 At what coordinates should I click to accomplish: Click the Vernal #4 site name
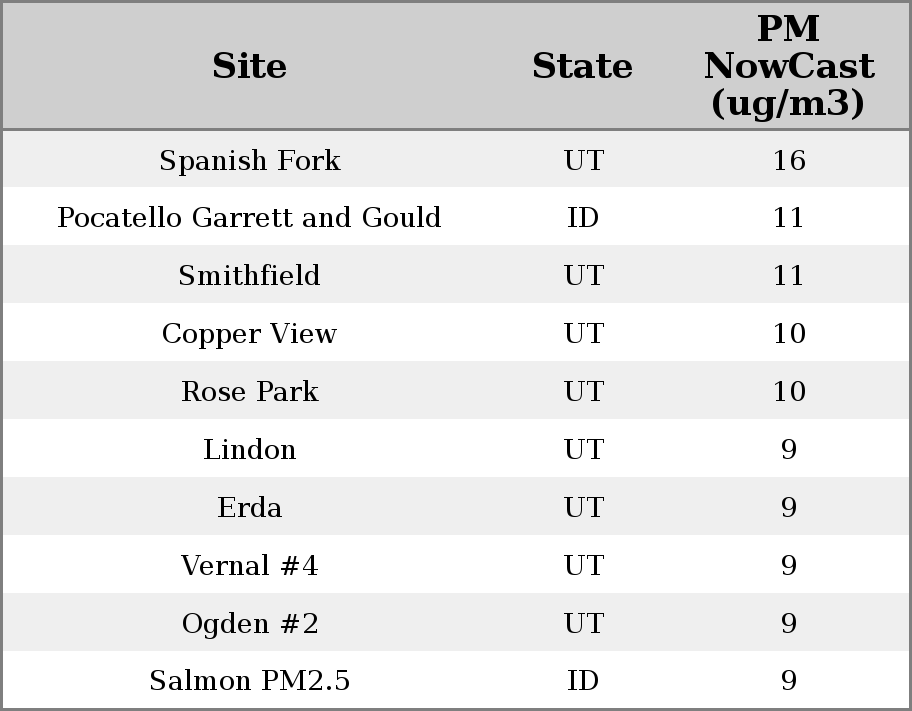249,566
